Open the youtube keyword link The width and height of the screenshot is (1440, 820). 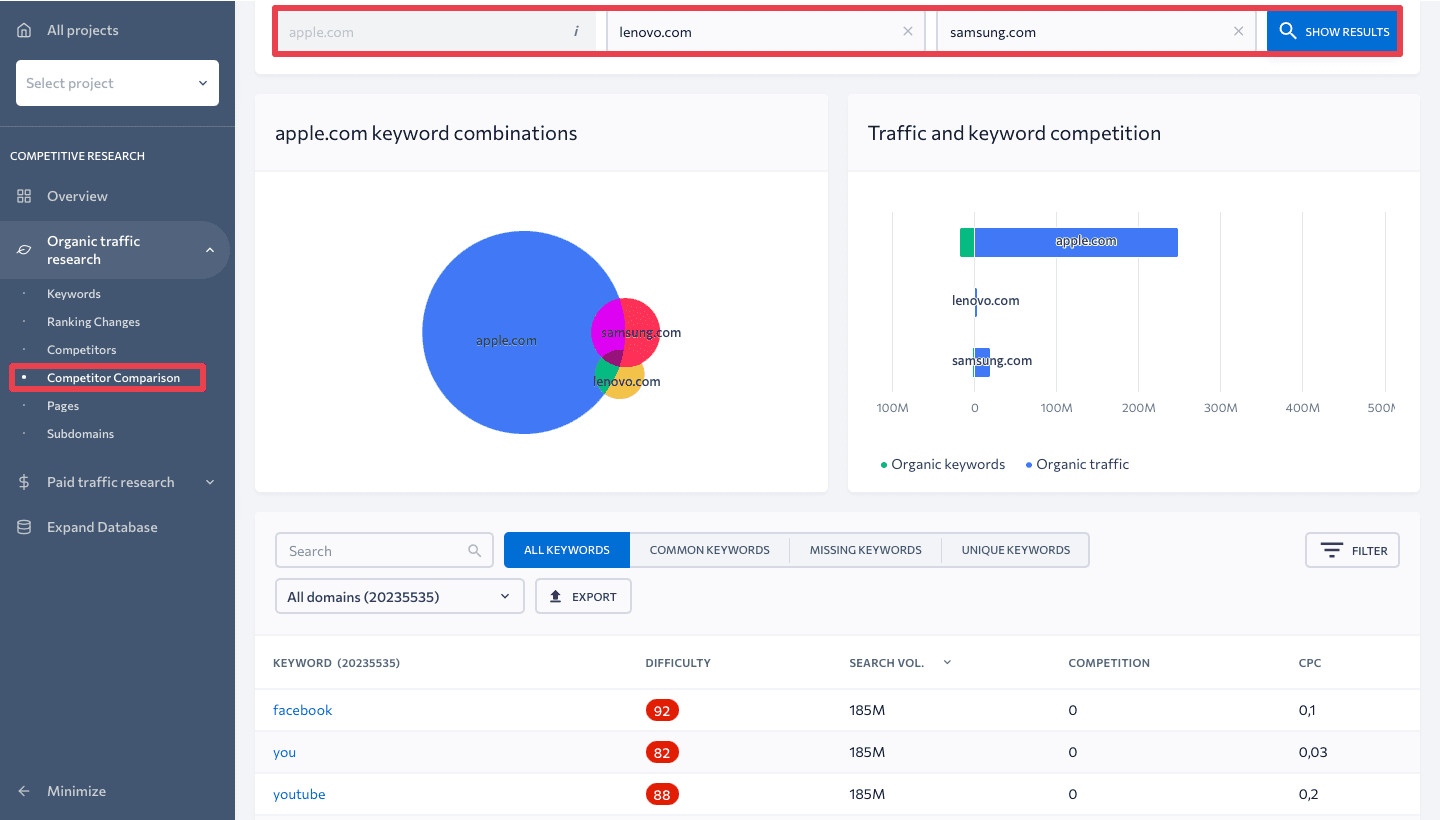[x=299, y=794]
